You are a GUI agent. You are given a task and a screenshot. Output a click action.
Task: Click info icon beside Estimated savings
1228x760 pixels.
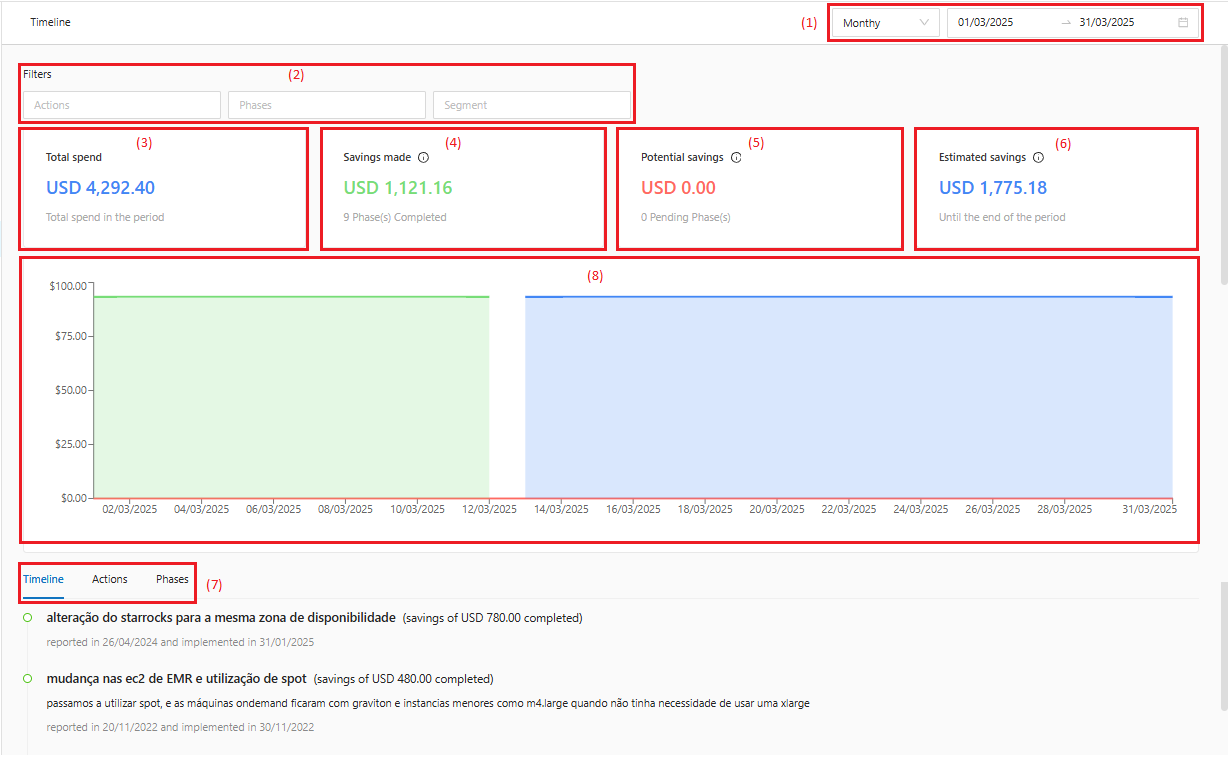click(1038, 158)
